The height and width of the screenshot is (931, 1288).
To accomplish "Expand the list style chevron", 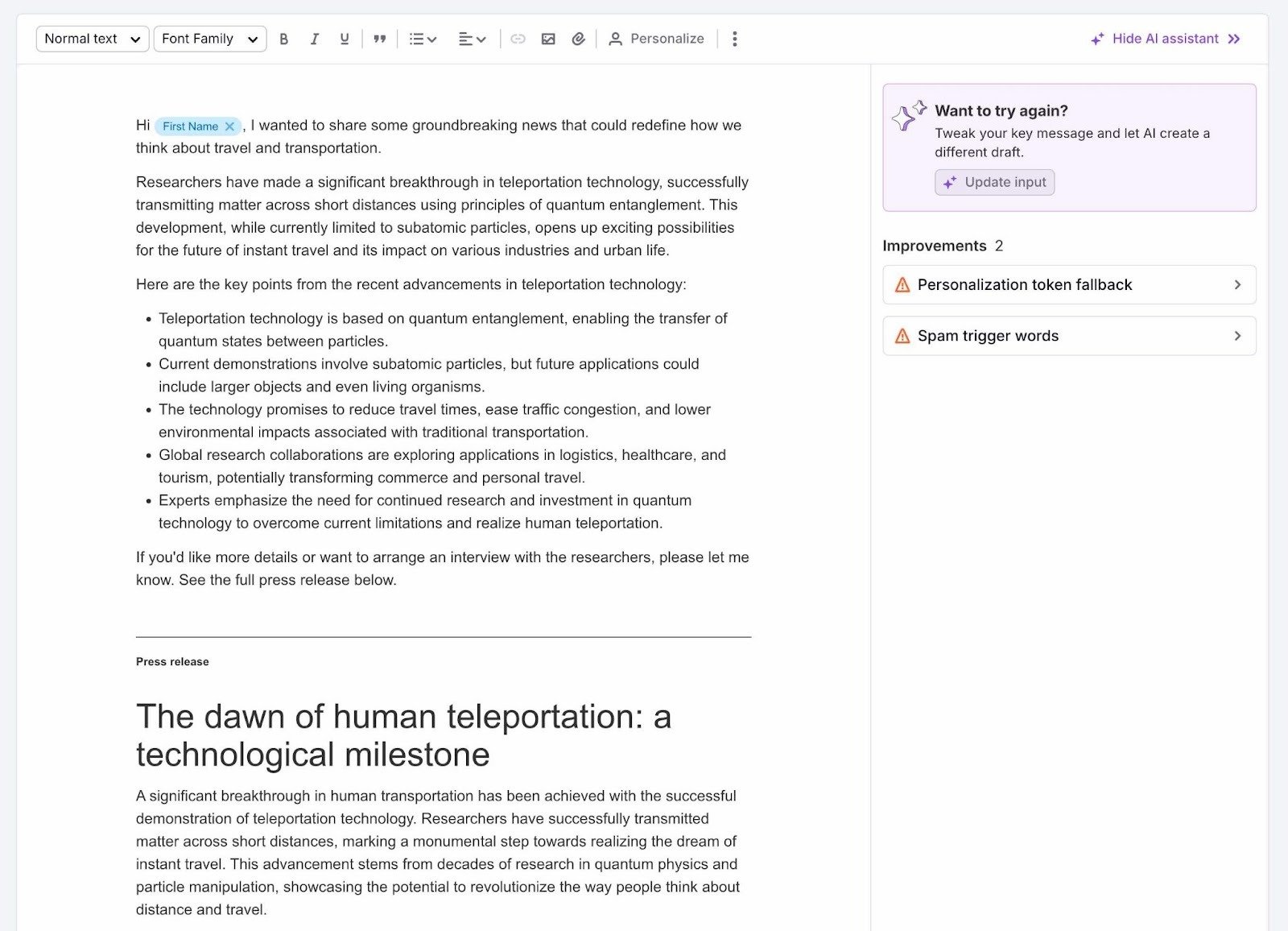I will [431, 38].
